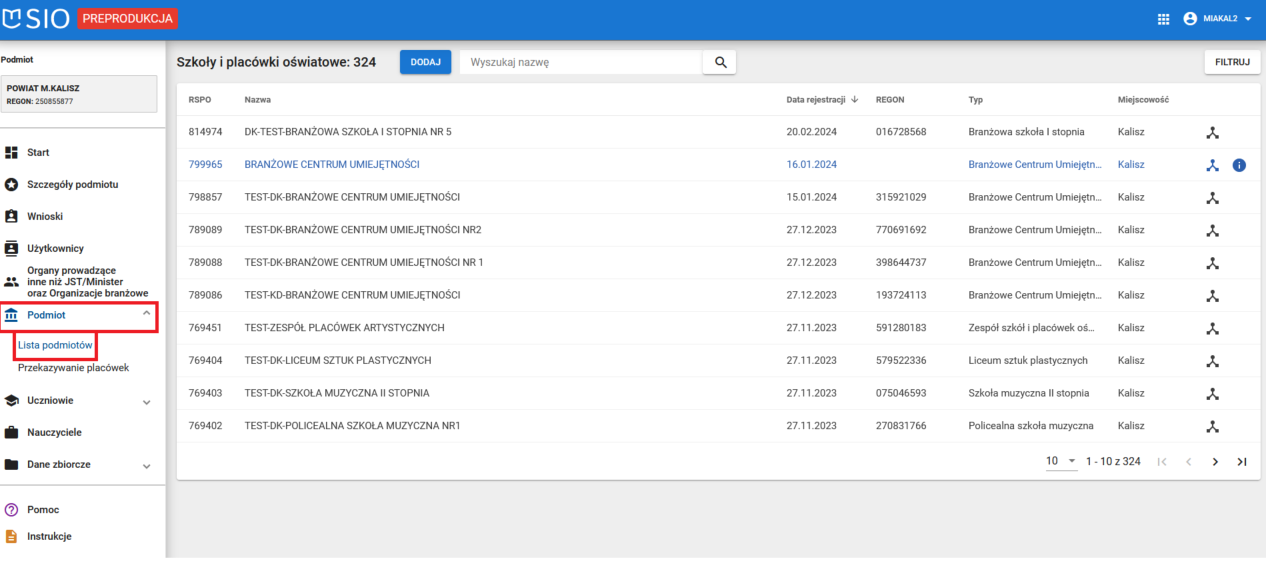Open the apps grid icon in header
Viewport: 1266px width, 563px height.
[1163, 19]
